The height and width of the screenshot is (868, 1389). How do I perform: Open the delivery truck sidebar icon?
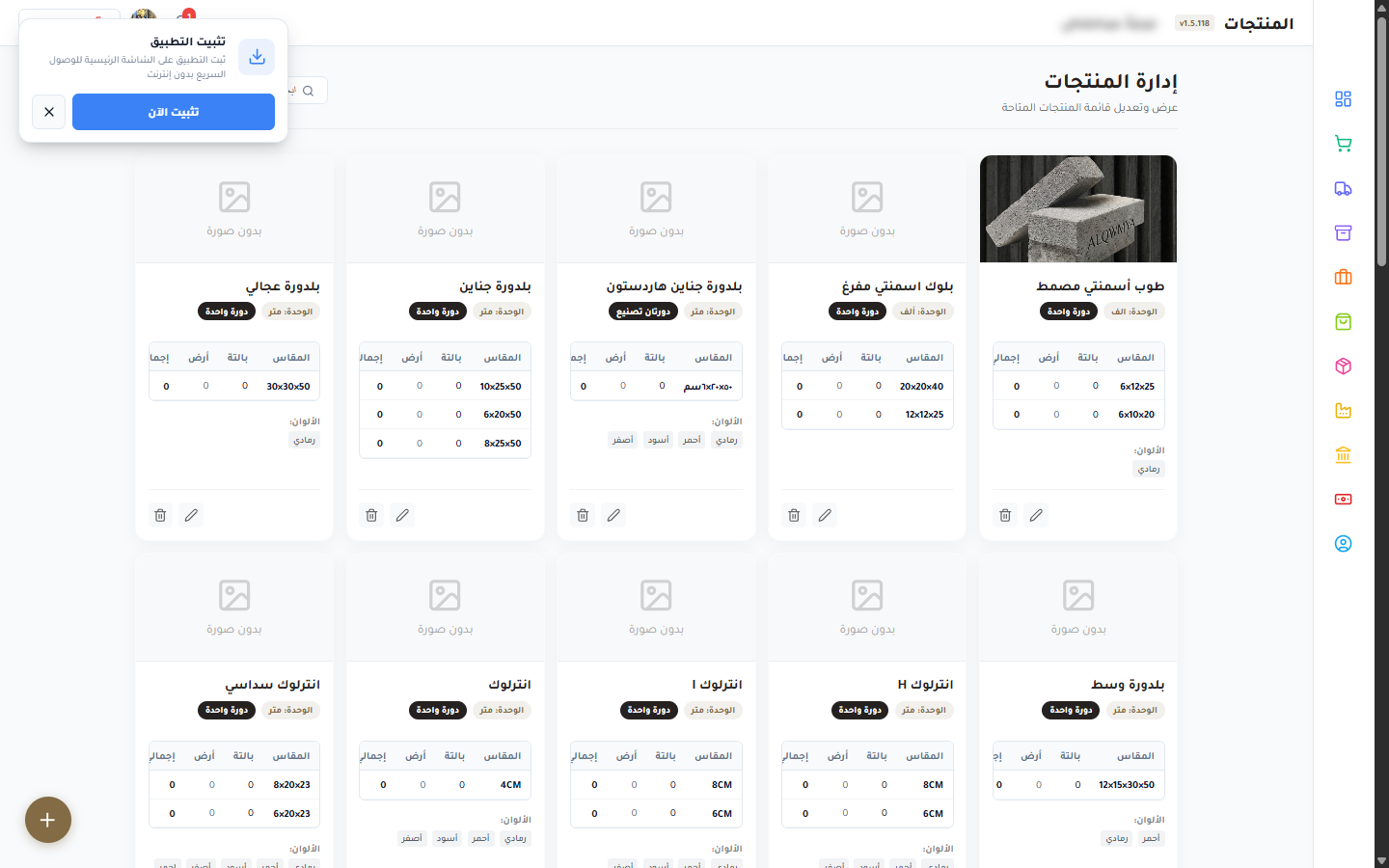coord(1343,188)
